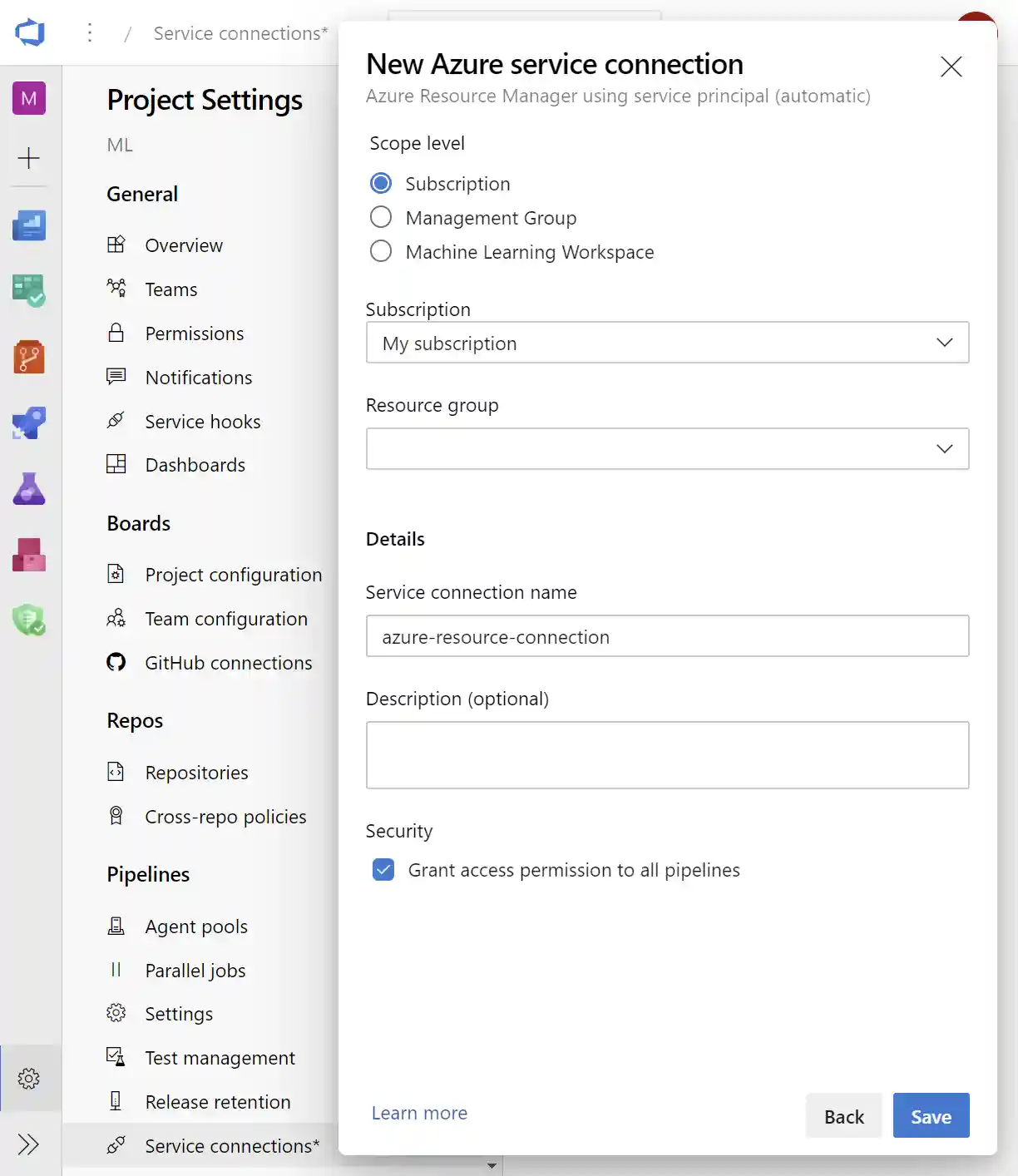Viewport: 1018px width, 1176px height.
Task: Select the Machine Learning Workspace scope
Action: click(380, 251)
